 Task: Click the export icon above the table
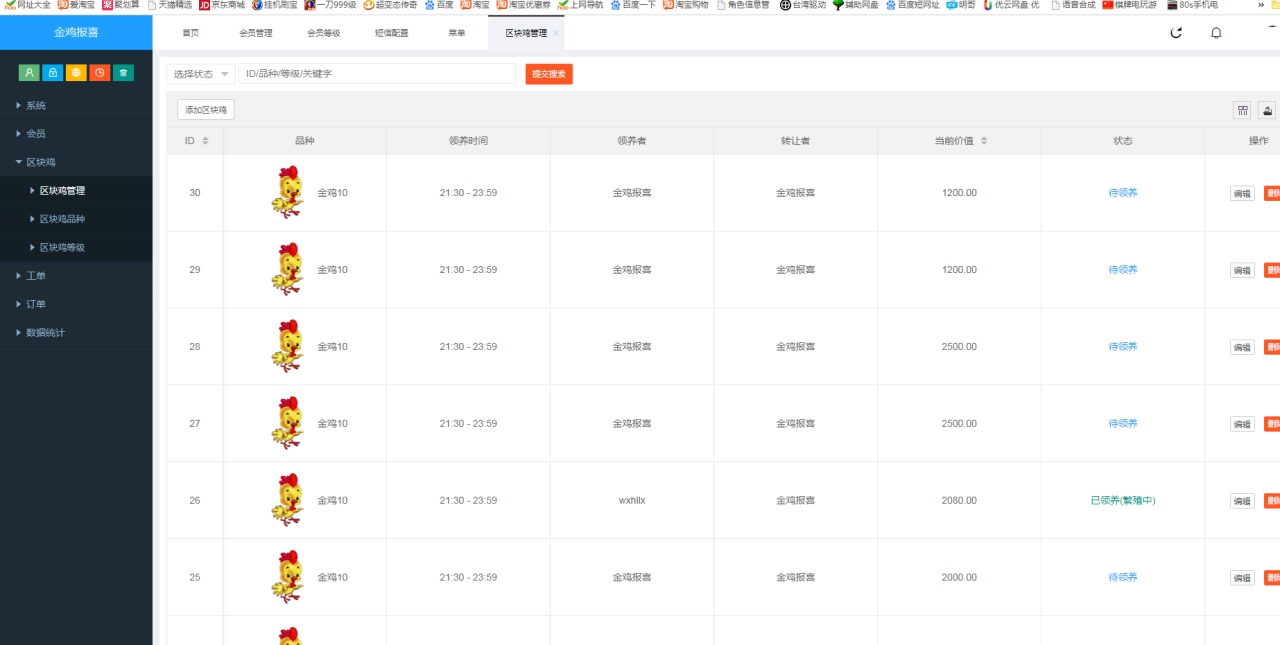(x=1267, y=110)
